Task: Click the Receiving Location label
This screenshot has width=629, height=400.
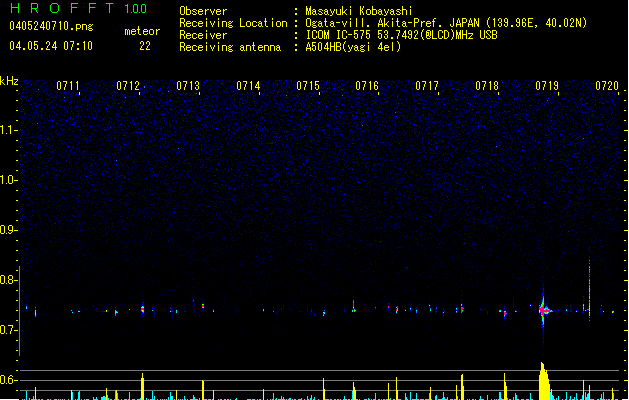Action: point(233,23)
